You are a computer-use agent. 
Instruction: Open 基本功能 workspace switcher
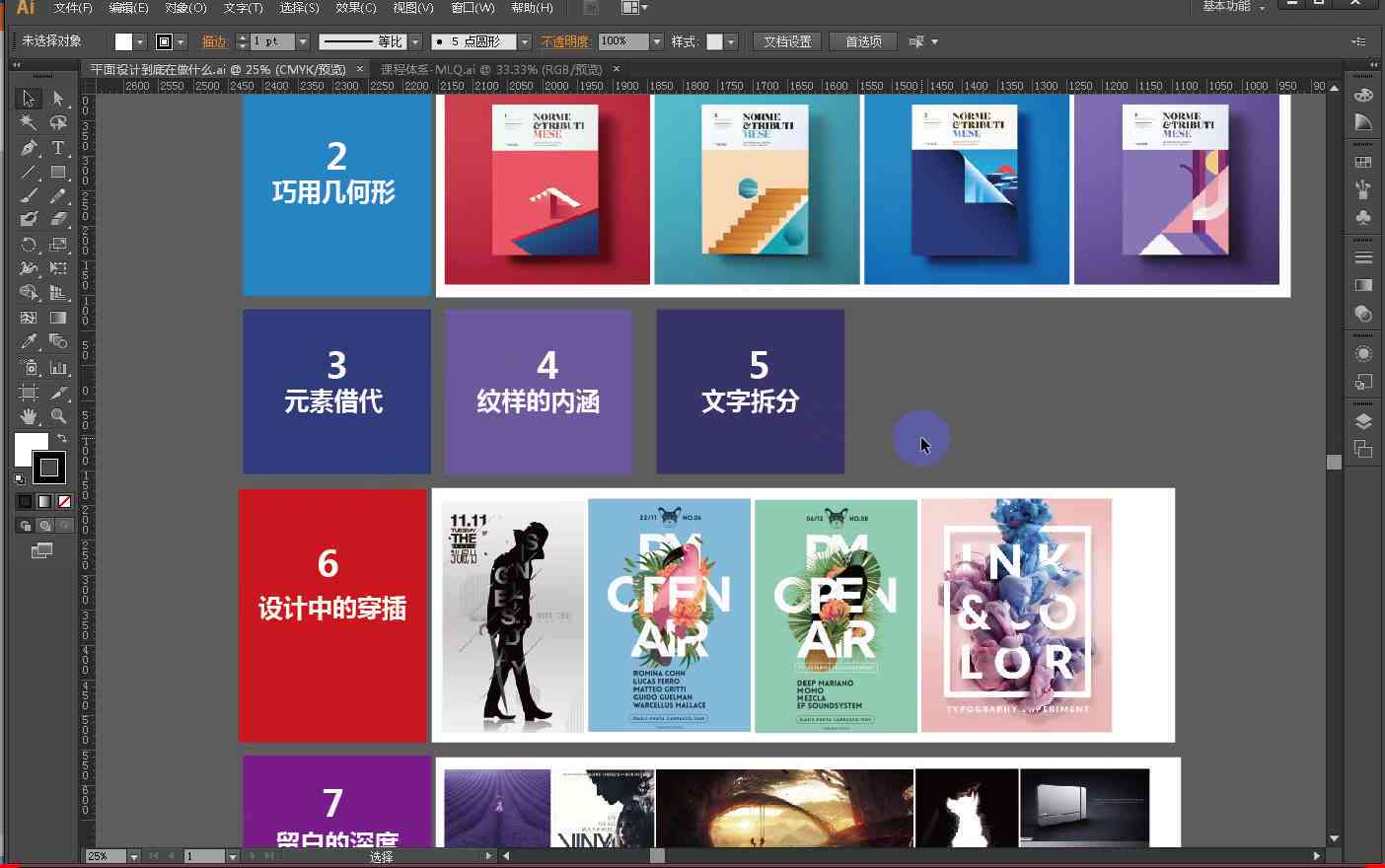[x=1234, y=7]
